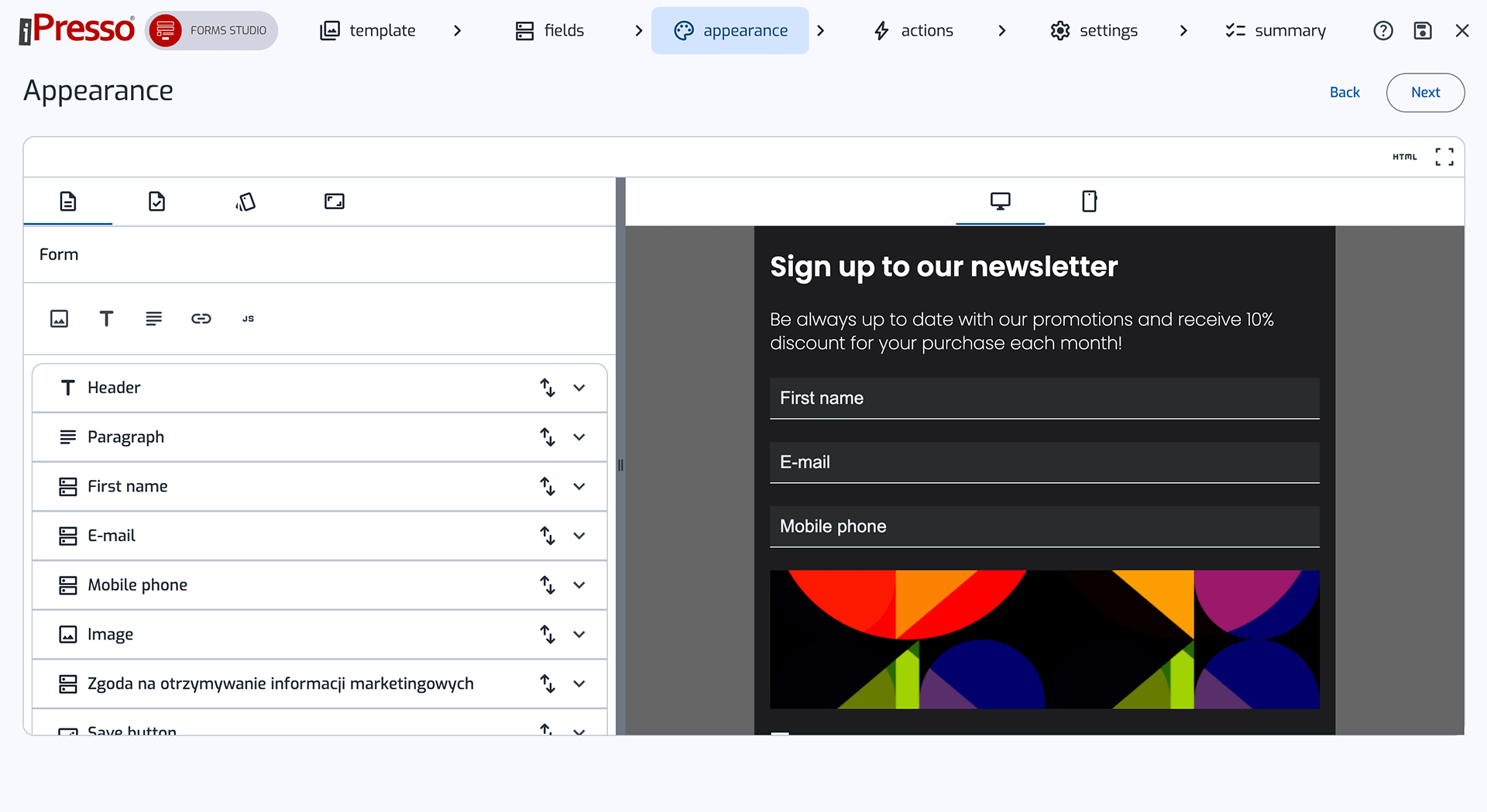This screenshot has height=812, width=1487.
Task: Add an image element to the form
Action: [59, 319]
